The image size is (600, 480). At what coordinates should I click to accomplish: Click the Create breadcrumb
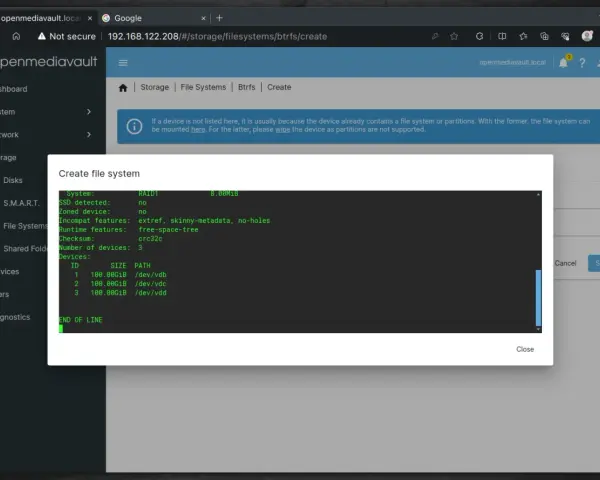[279, 87]
